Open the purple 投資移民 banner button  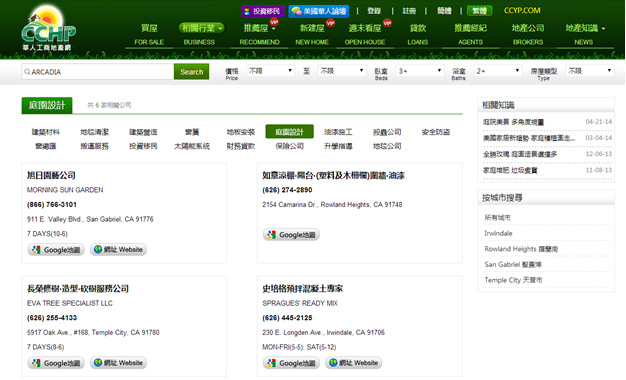pos(263,11)
